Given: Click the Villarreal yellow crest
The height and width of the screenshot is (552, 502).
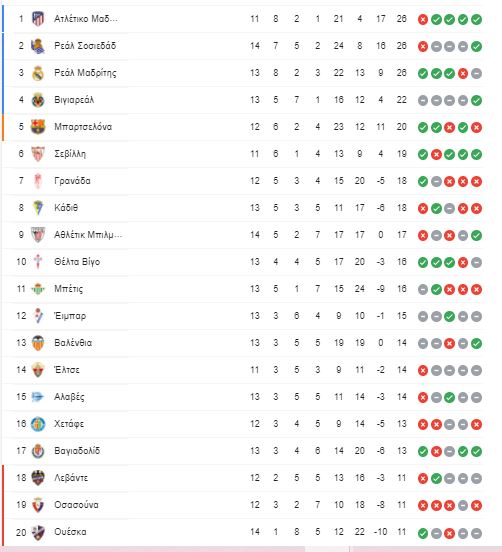Looking at the screenshot, I should 38,100.
